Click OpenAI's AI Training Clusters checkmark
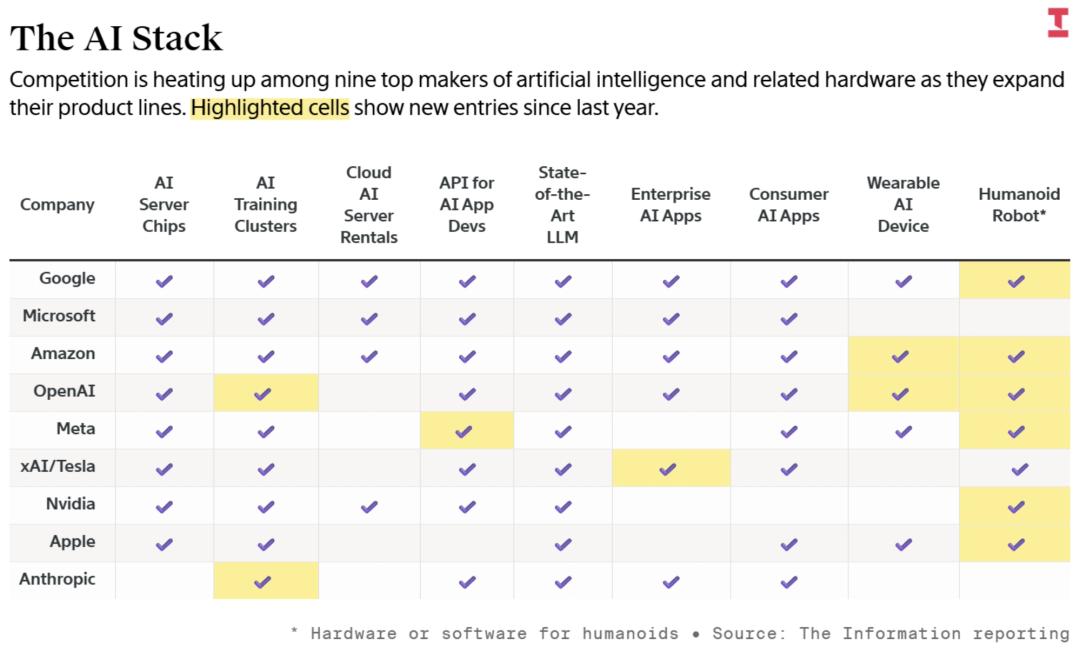The width and height of the screenshot is (1080, 653). (264, 394)
